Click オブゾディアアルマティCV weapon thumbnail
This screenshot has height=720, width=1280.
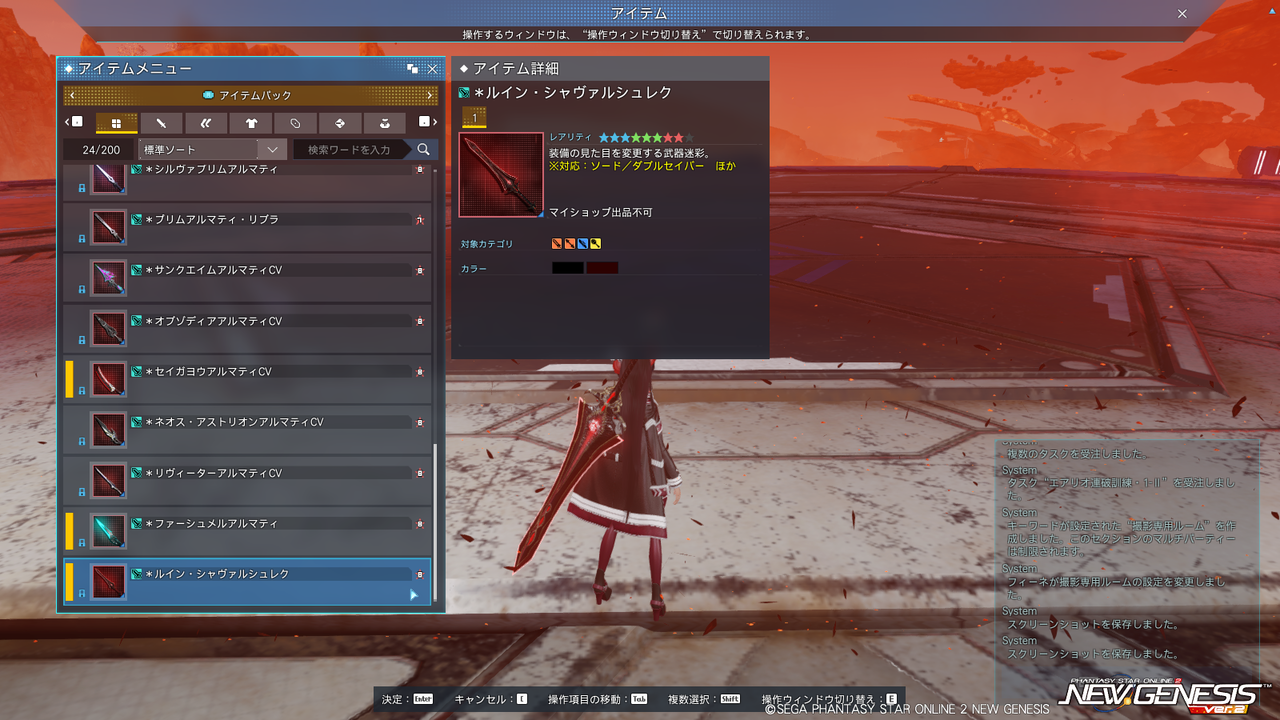[108, 328]
